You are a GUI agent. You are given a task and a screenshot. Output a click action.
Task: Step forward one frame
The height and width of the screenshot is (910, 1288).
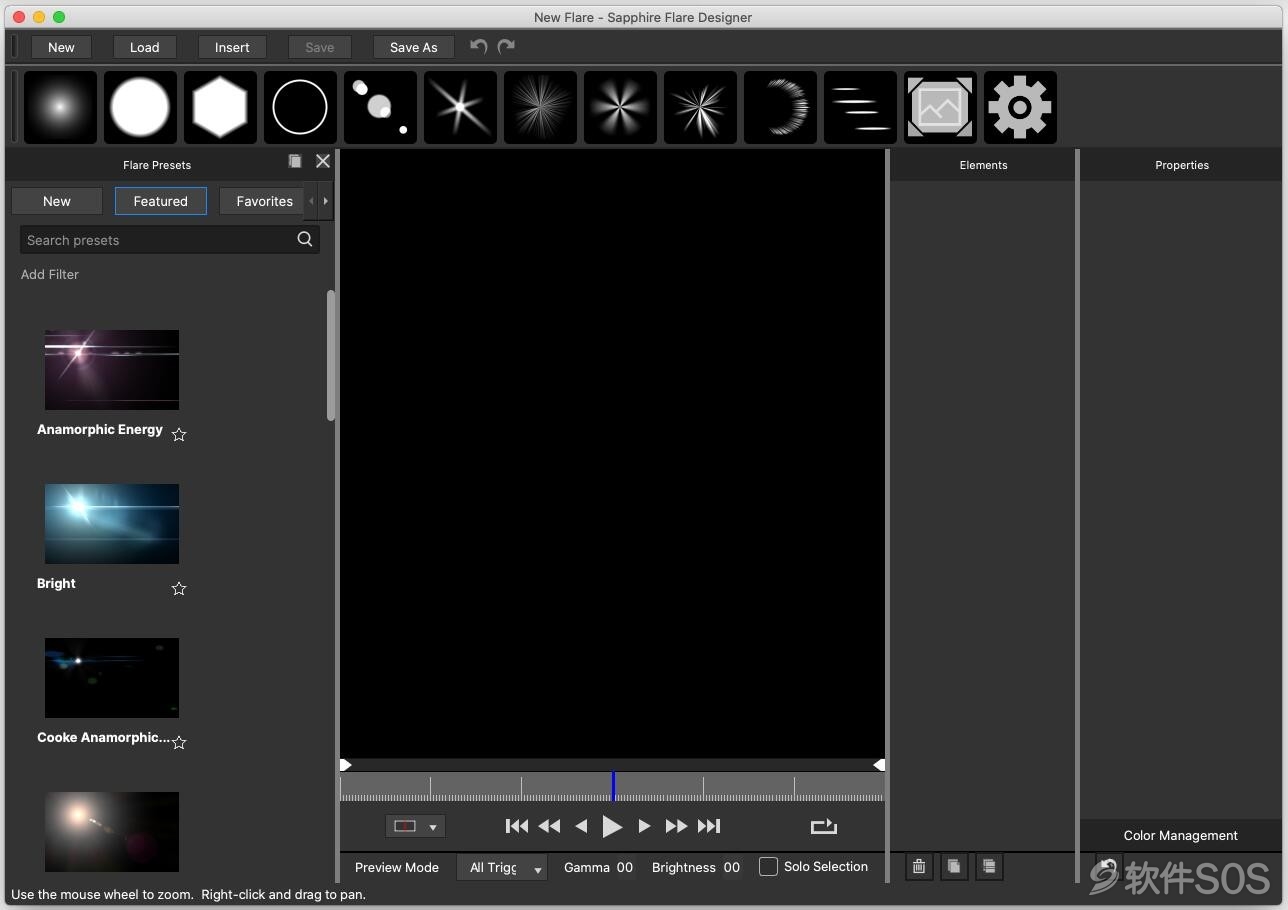click(x=644, y=826)
